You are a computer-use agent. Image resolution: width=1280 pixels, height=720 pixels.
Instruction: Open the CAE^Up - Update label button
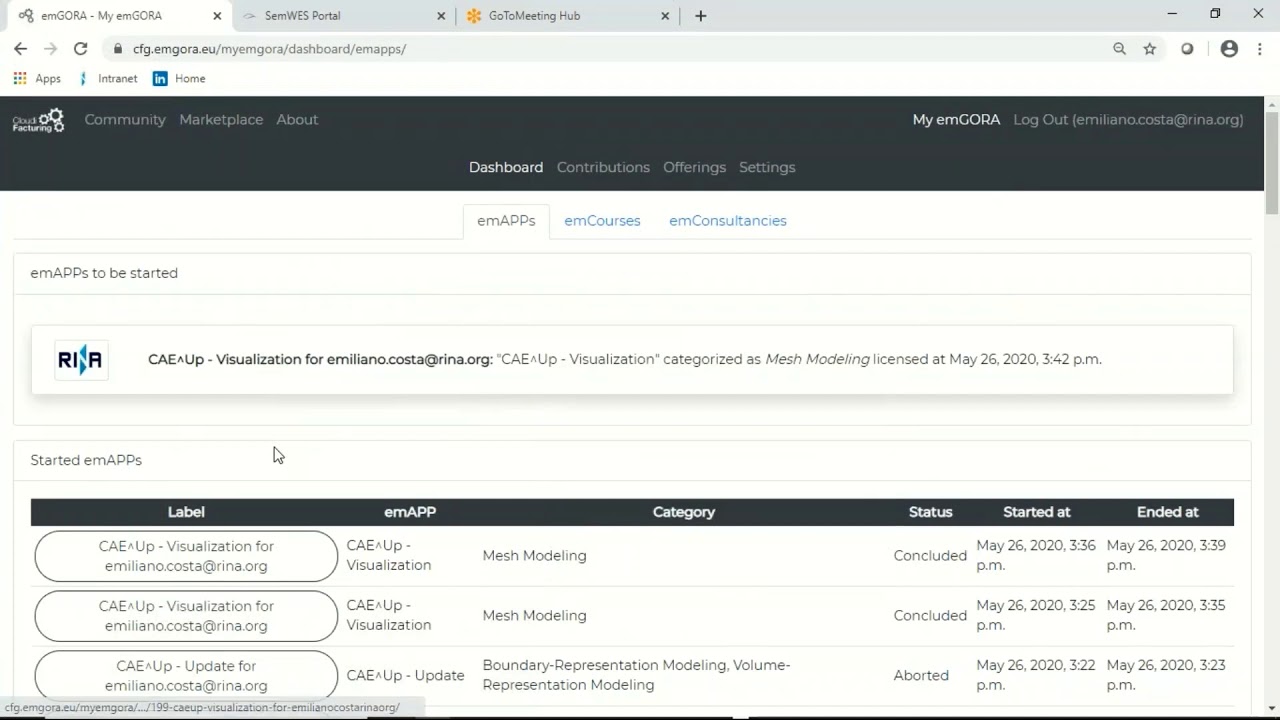tap(186, 676)
